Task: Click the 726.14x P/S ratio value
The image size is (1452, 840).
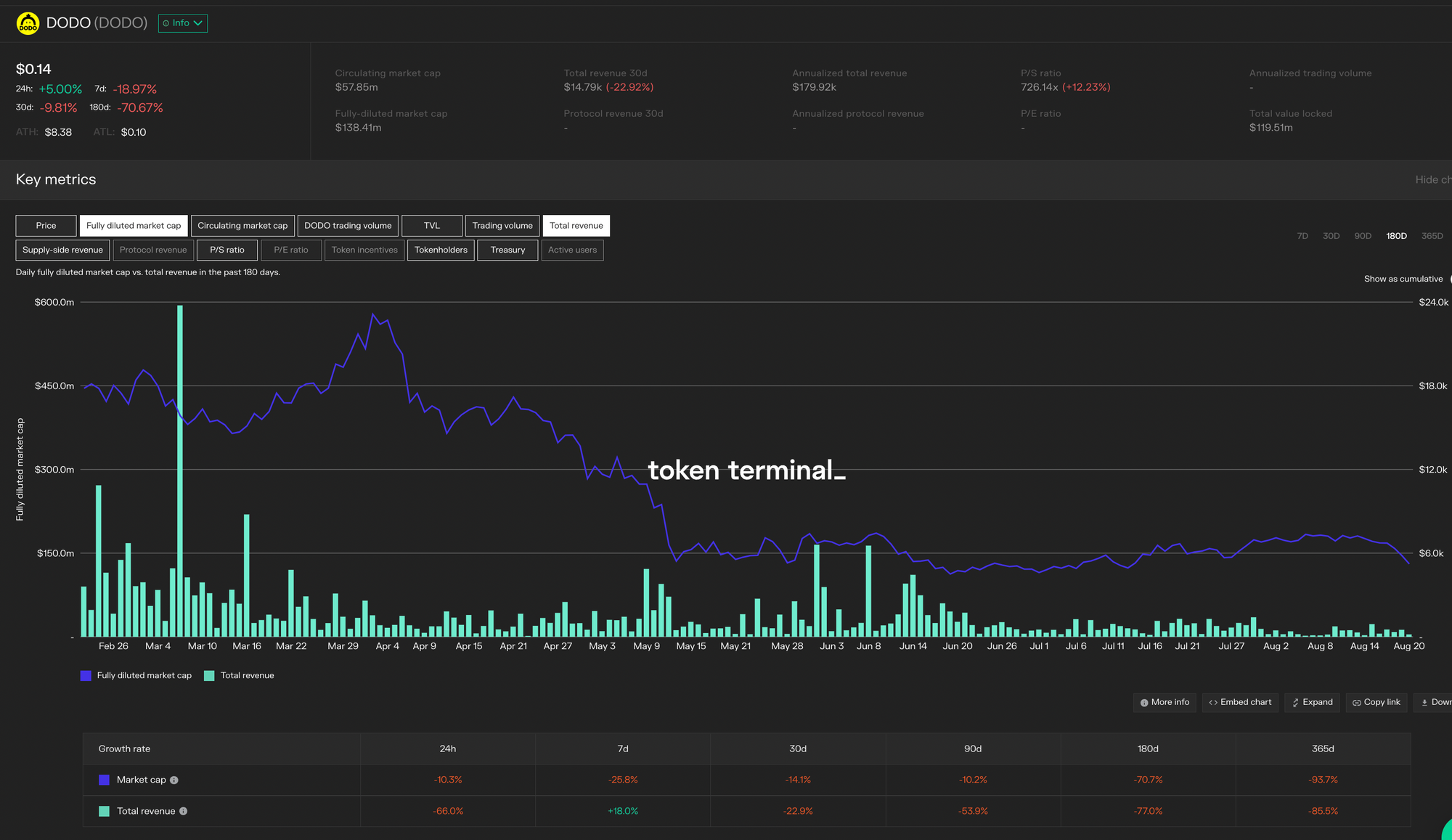Action: [x=1040, y=87]
